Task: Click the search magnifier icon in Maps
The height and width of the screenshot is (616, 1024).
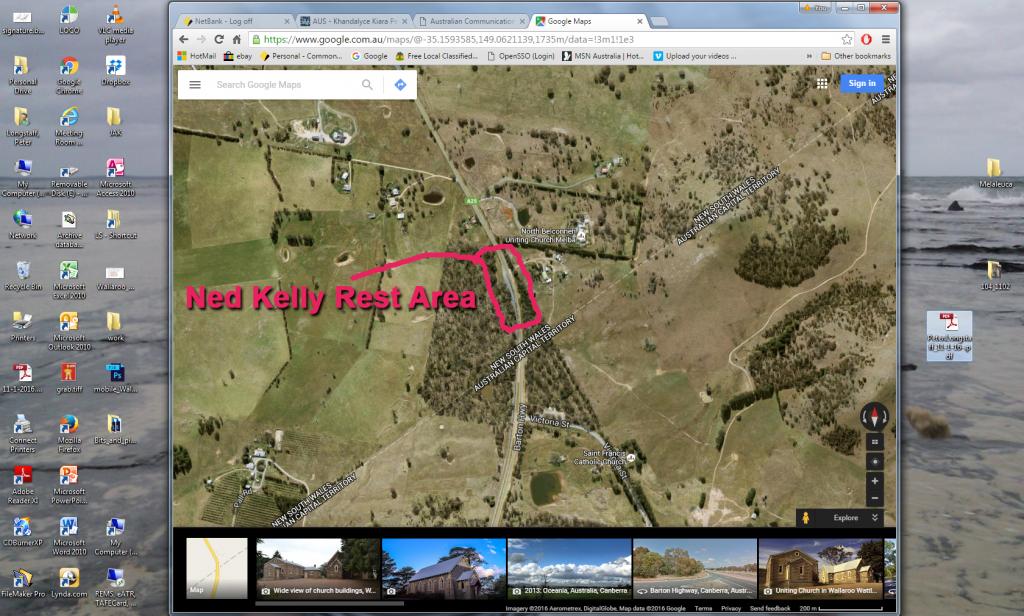Action: (368, 85)
